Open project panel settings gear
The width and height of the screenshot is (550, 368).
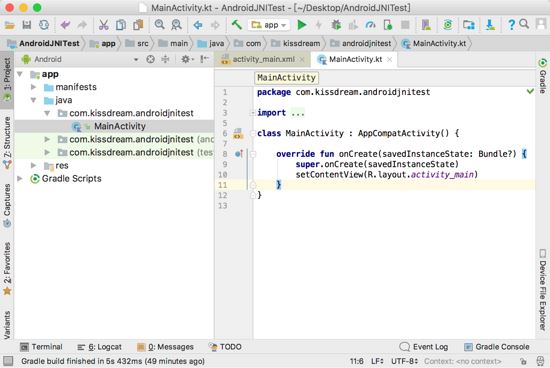coord(187,59)
